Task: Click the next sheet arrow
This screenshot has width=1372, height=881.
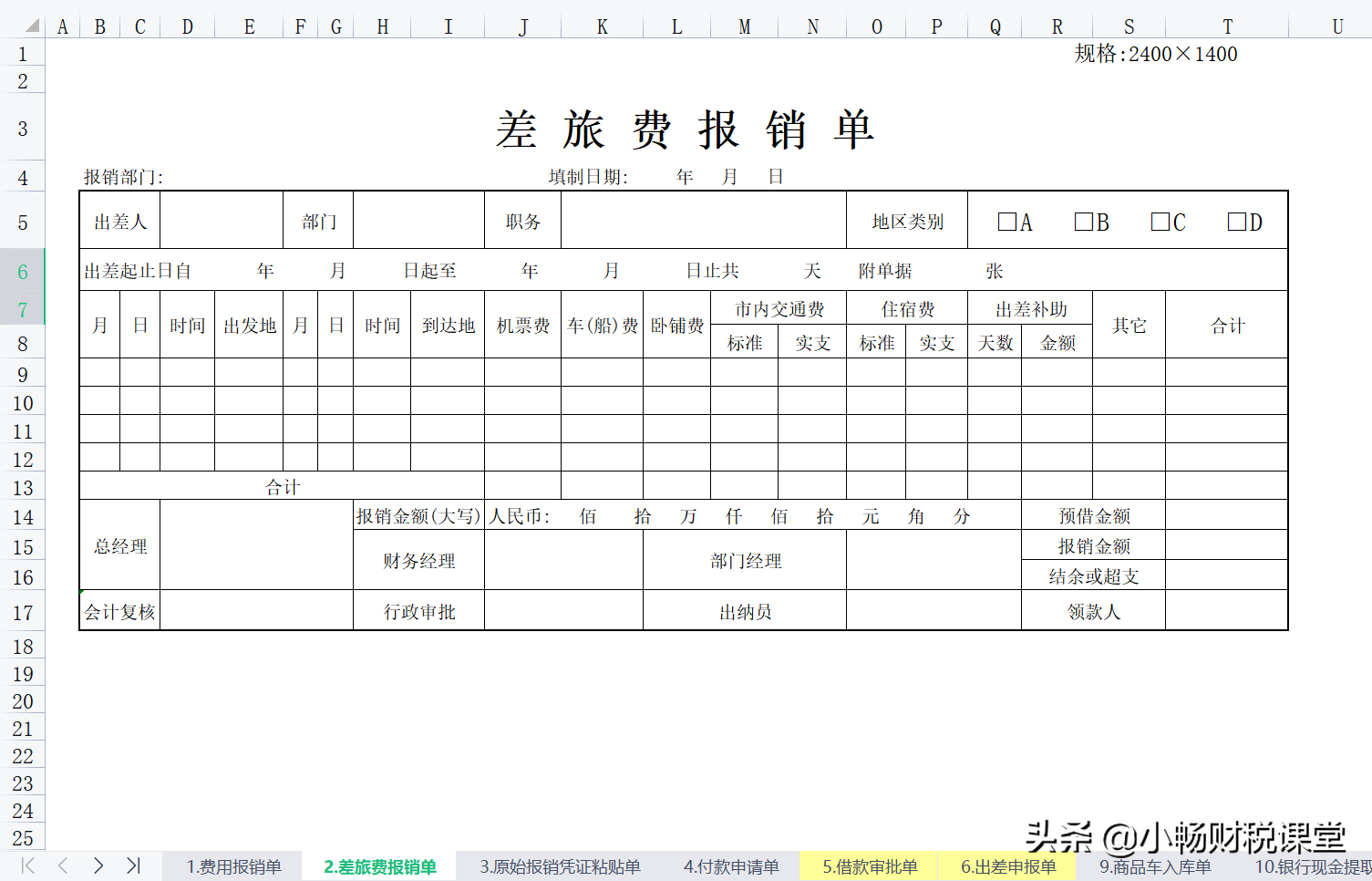Action: 98,865
